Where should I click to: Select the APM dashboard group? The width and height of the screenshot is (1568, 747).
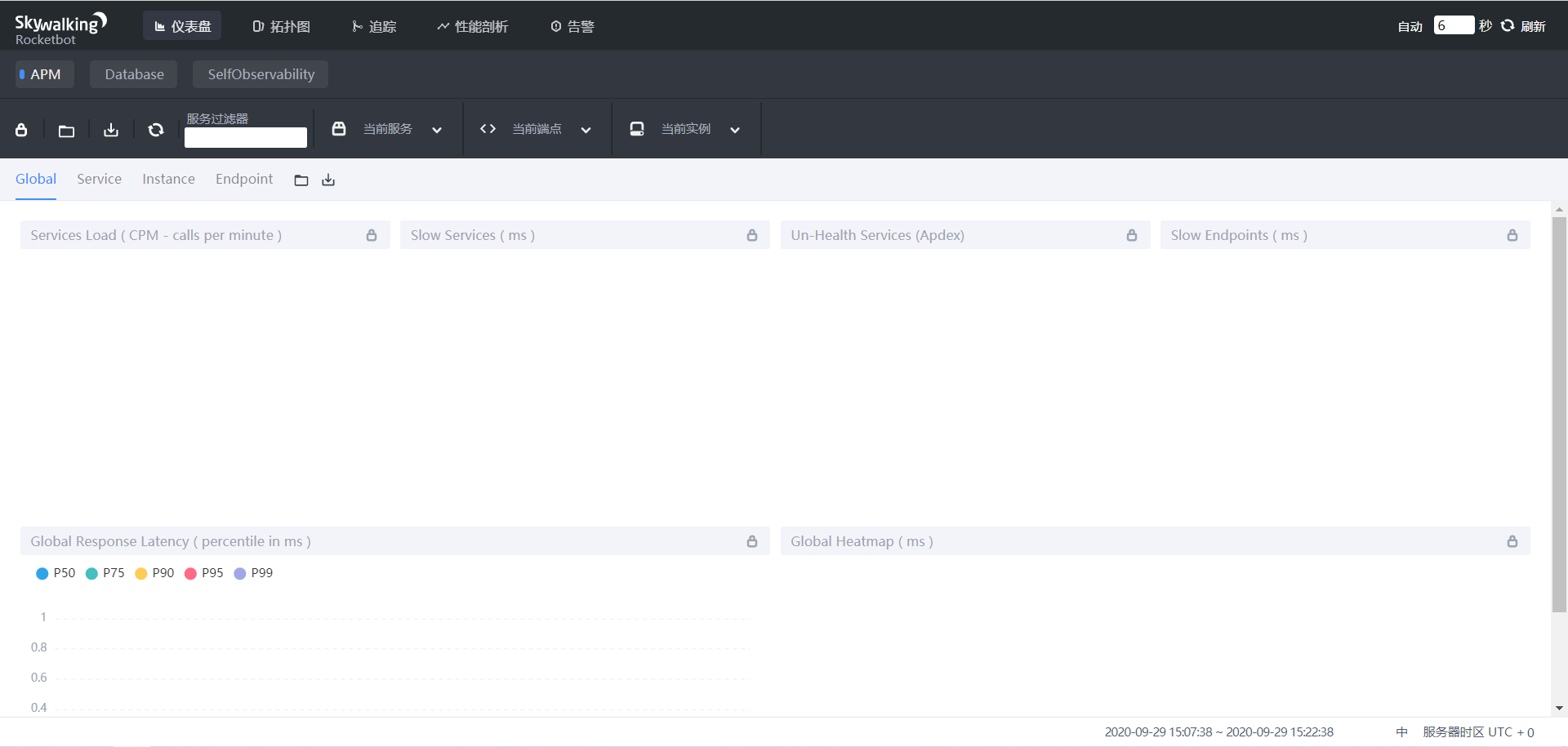tap(45, 74)
